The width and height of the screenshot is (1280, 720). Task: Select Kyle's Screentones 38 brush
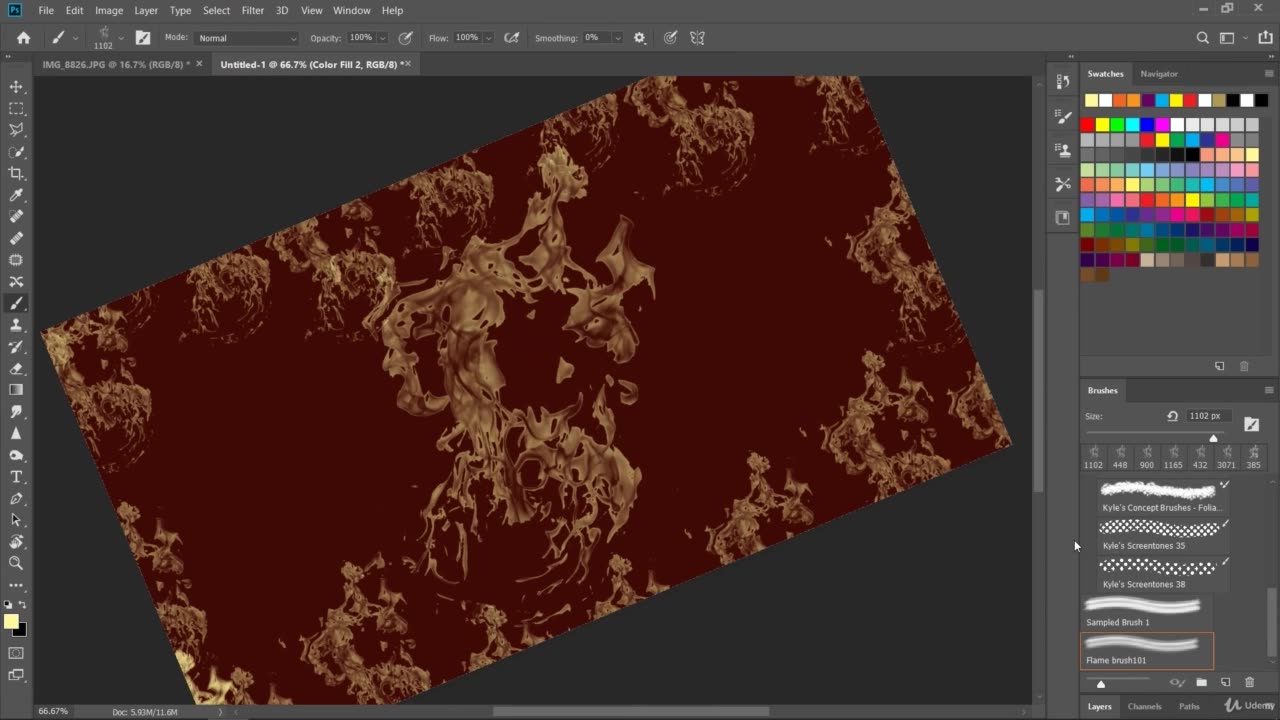1162,573
